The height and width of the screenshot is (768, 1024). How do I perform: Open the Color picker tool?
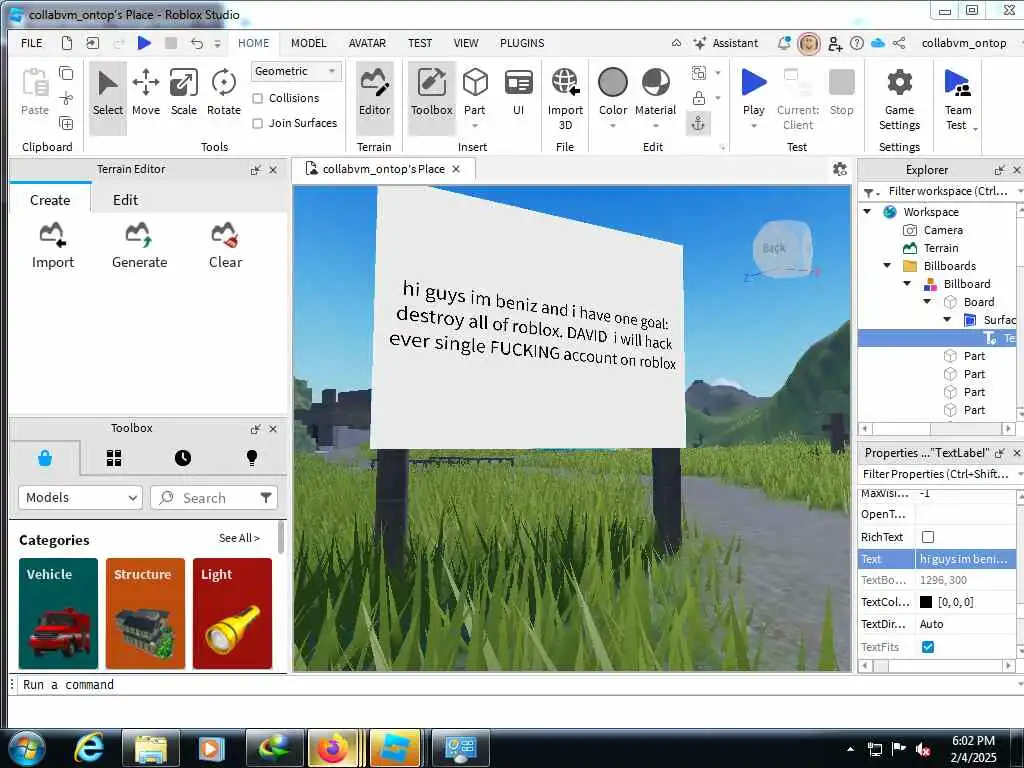(x=613, y=93)
